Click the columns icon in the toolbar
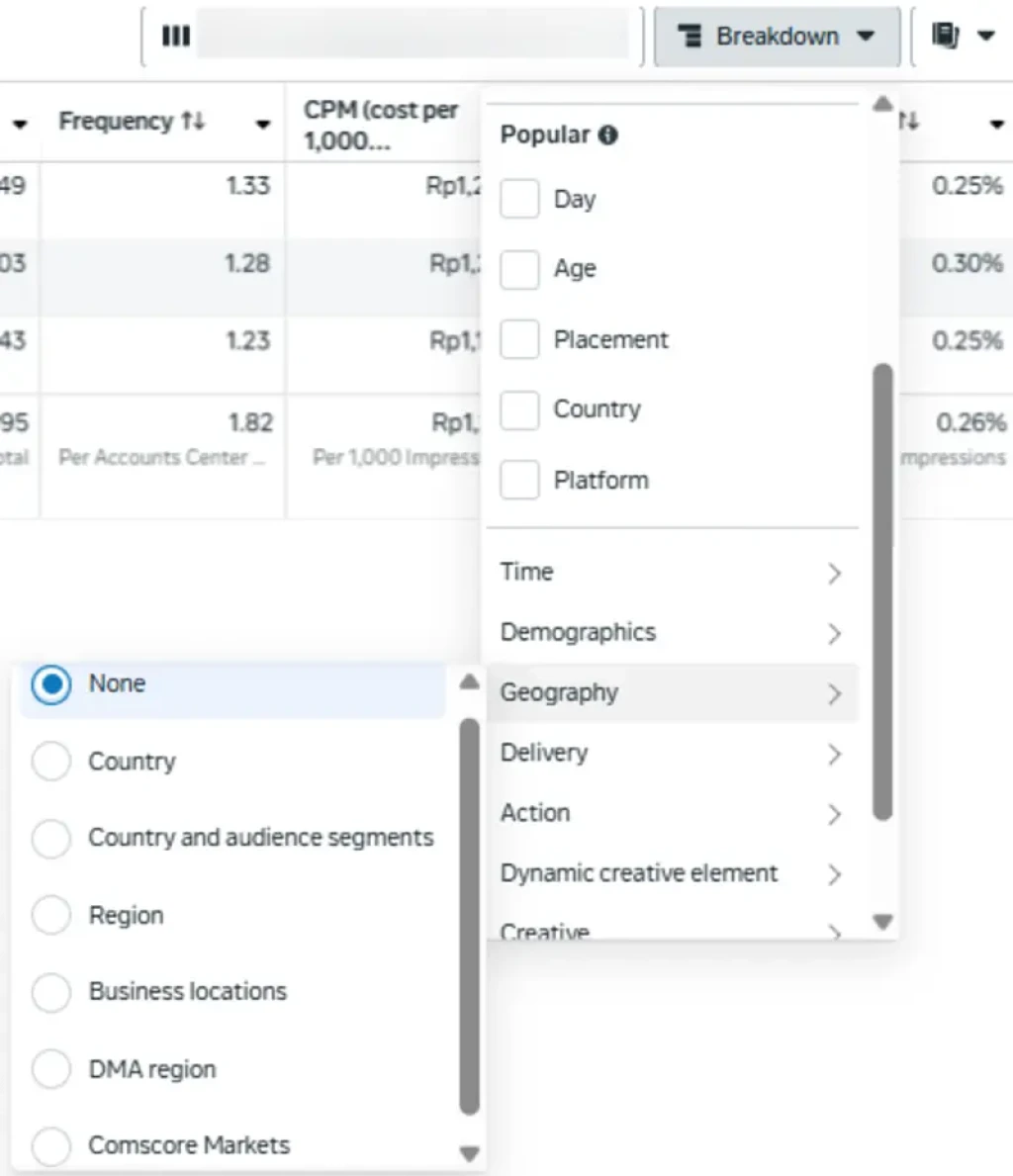 pos(175,36)
